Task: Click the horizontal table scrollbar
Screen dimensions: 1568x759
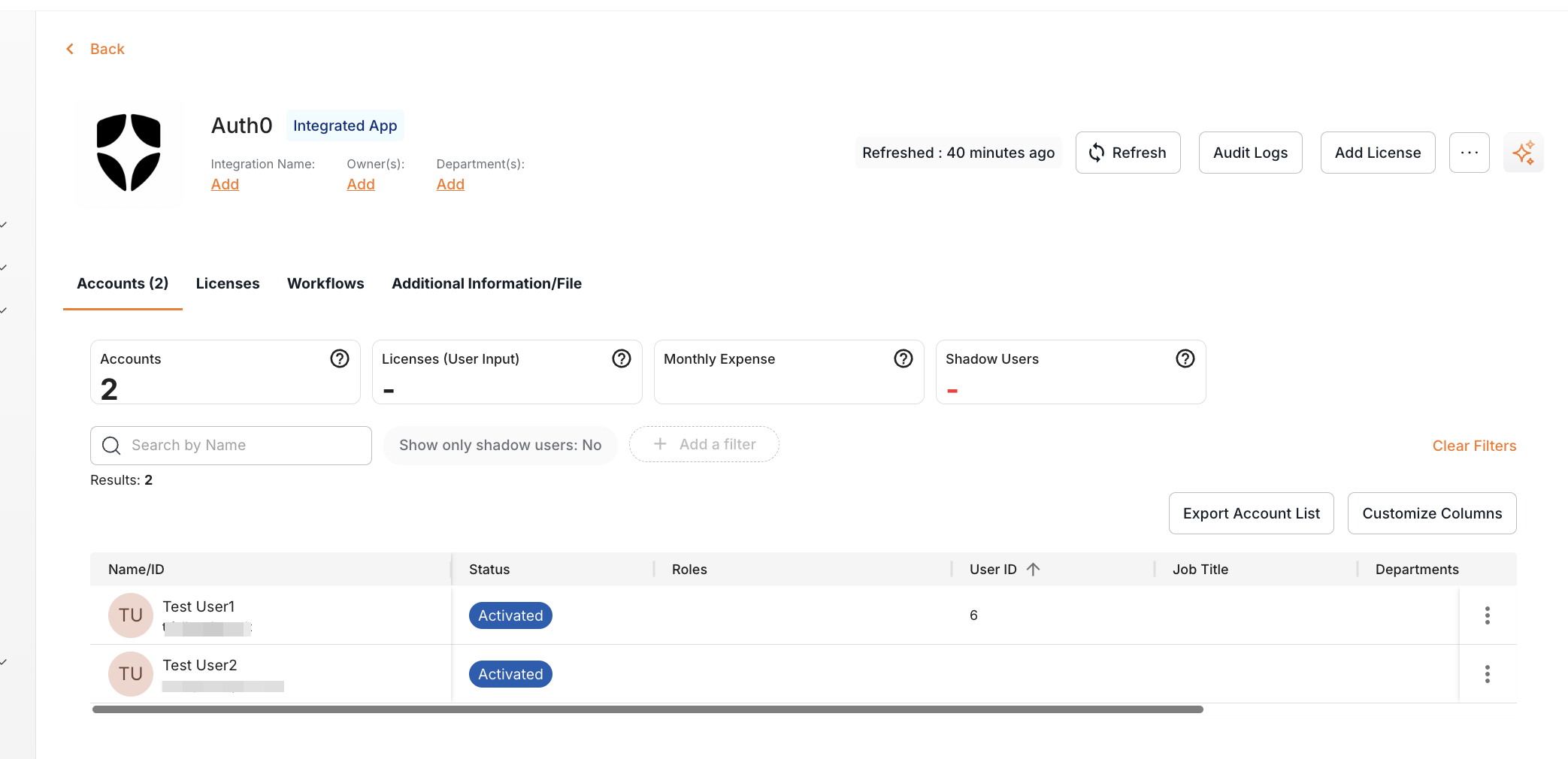Action: [646, 709]
